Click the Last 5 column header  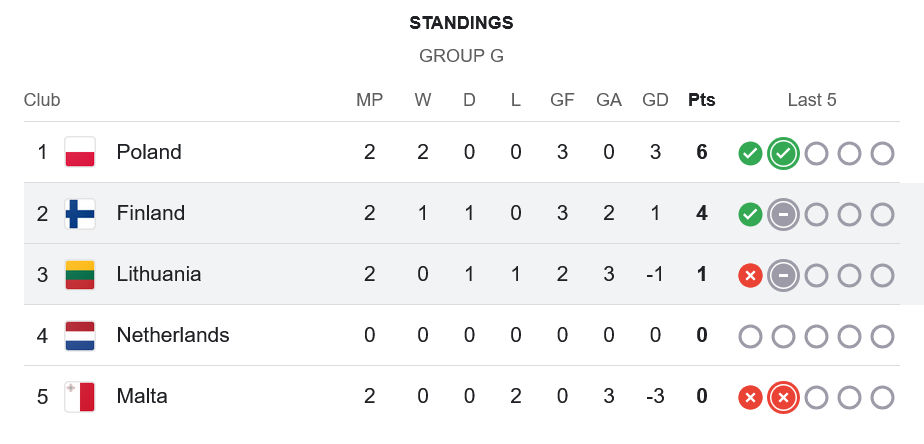812,100
